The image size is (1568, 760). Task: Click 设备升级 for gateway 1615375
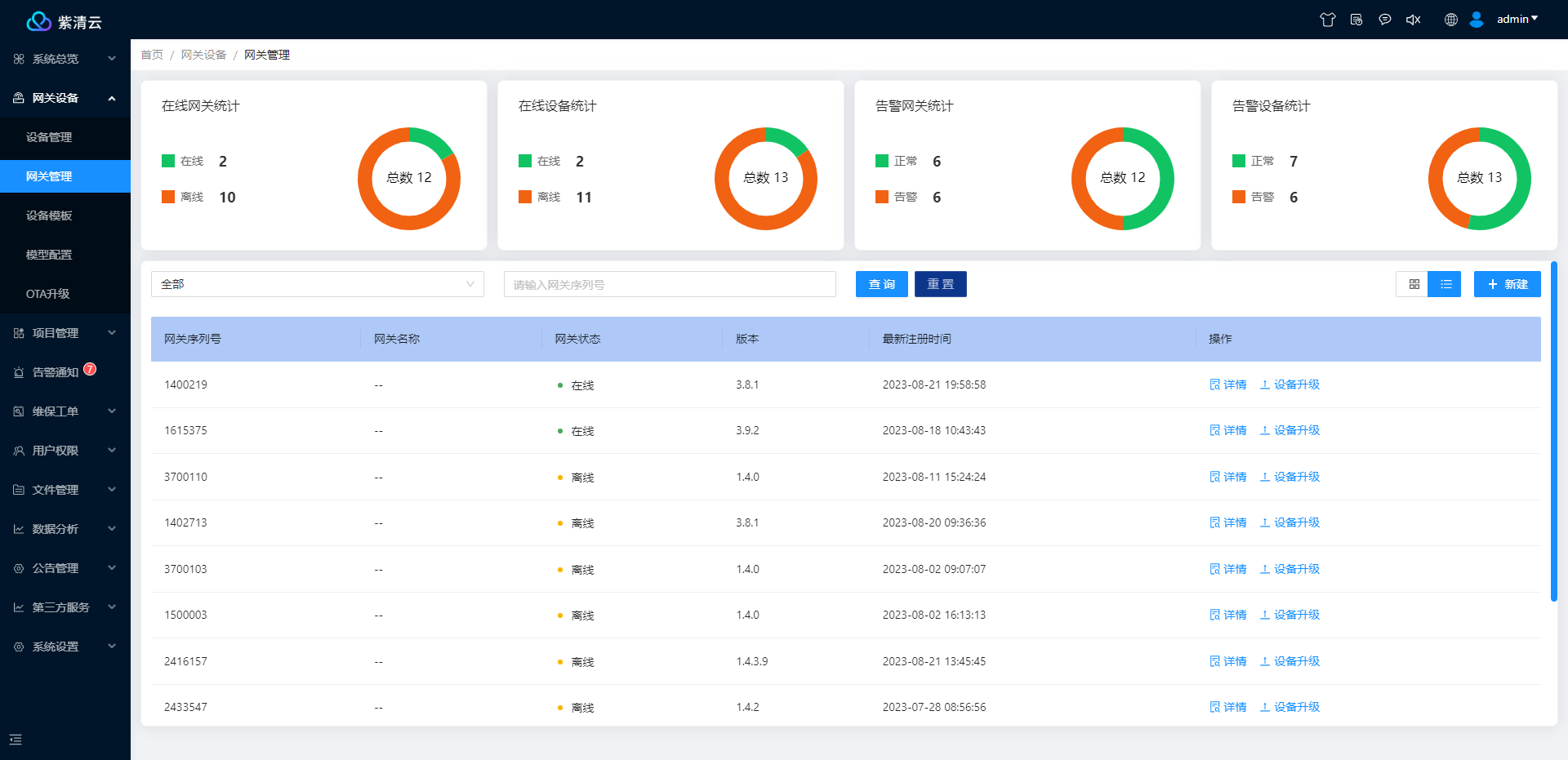1290,430
